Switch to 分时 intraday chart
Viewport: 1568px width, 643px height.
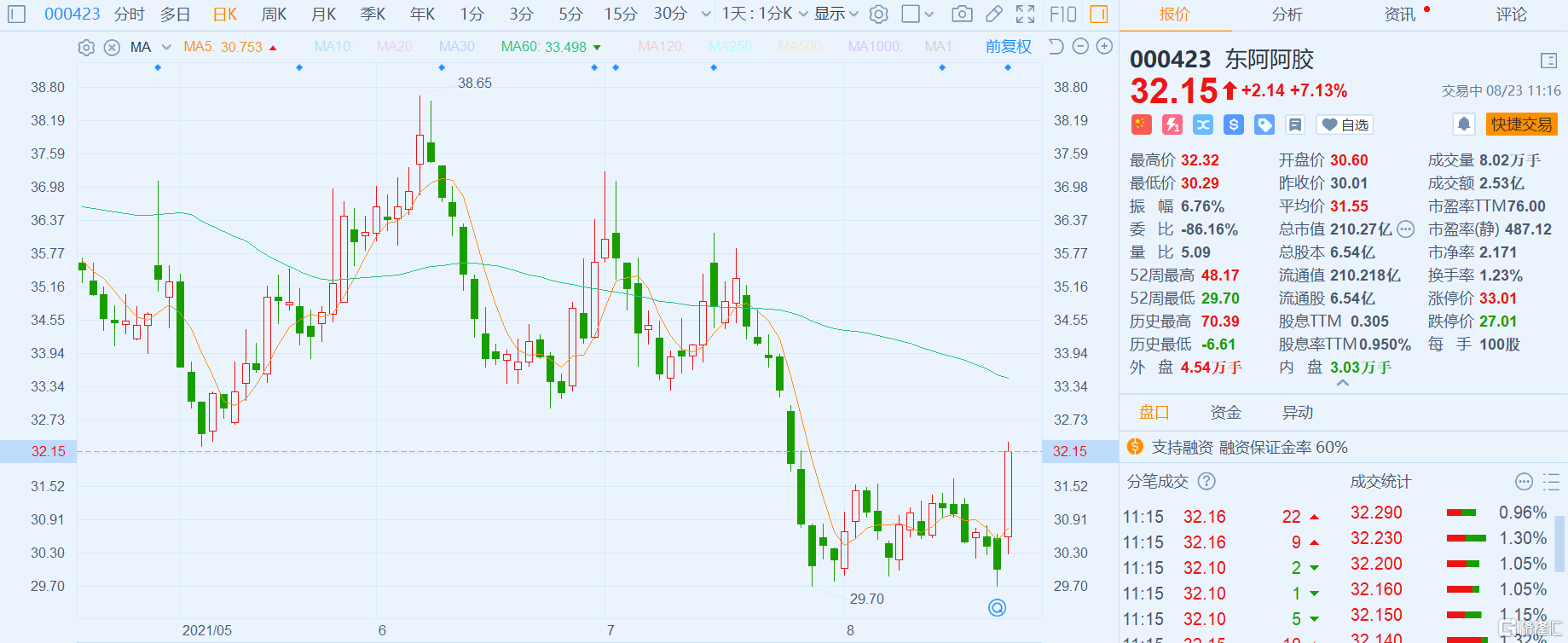(130, 14)
